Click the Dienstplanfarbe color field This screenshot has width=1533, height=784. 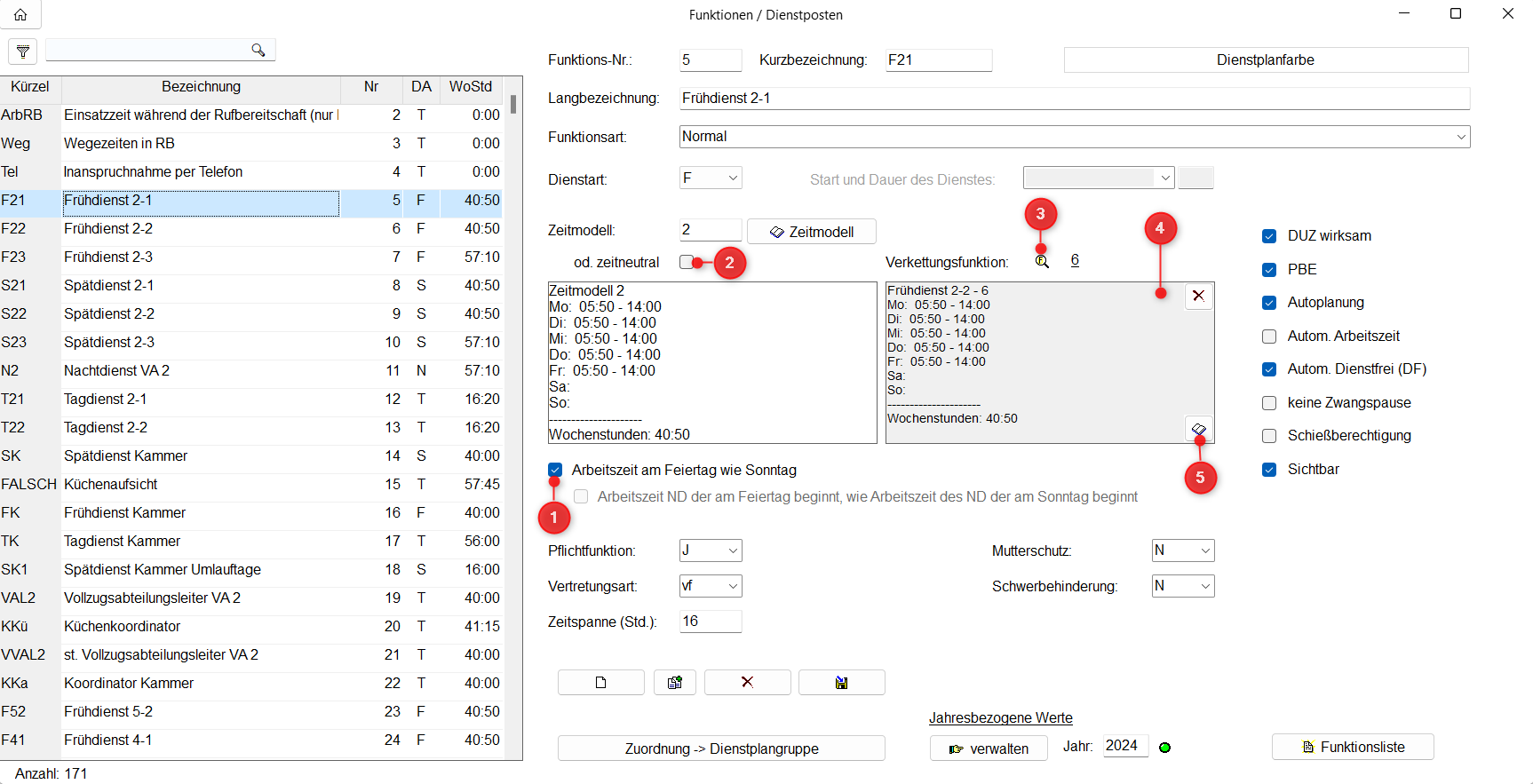[x=1265, y=60]
